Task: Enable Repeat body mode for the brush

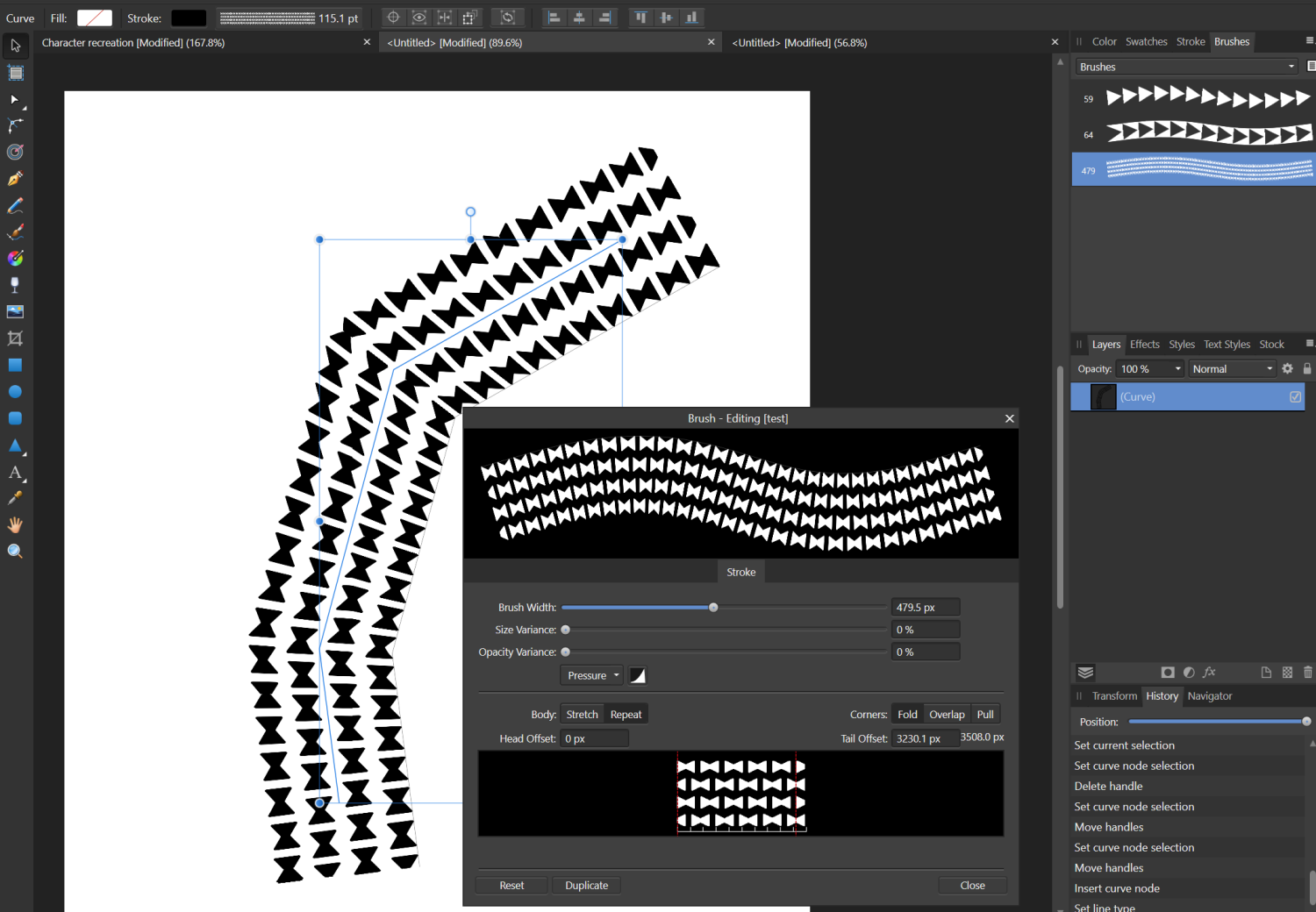Action: [626, 714]
